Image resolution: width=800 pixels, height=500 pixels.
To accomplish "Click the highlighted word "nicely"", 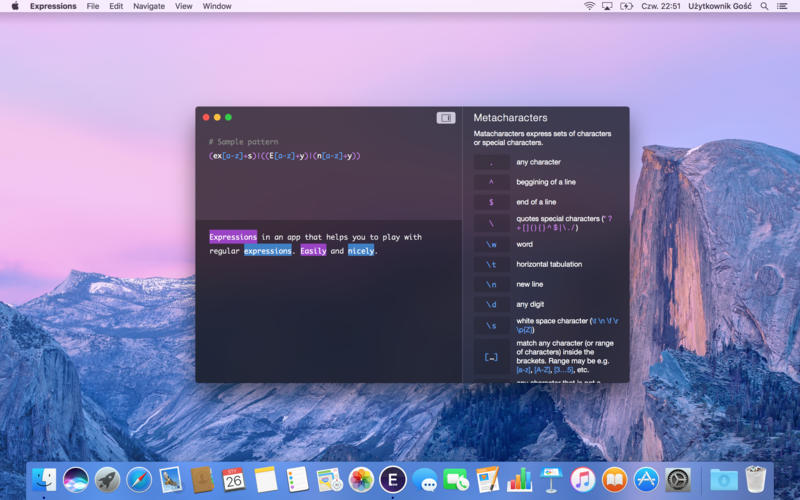I will click(361, 251).
